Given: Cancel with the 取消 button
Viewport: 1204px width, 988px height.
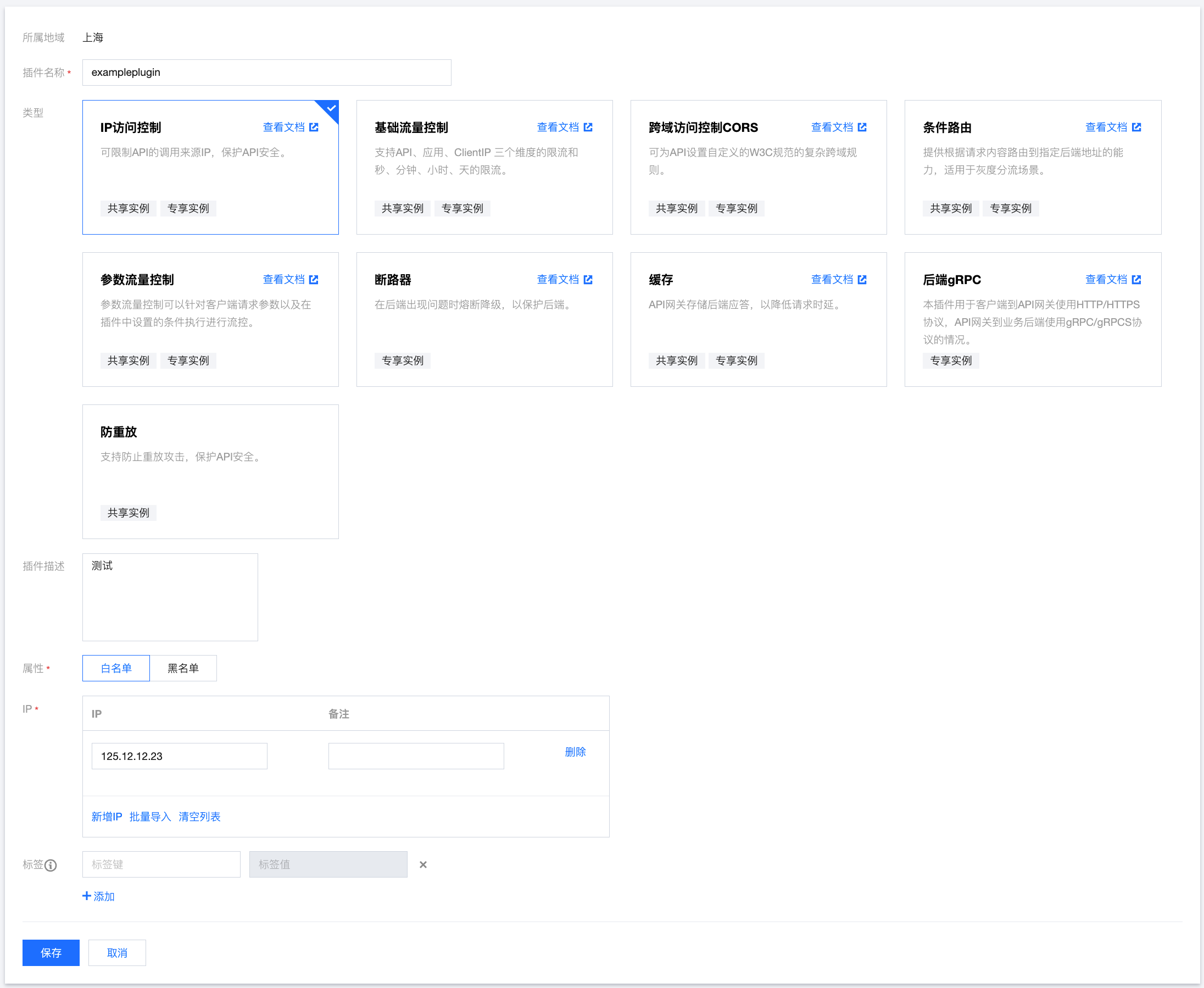Looking at the screenshot, I should pyautogui.click(x=117, y=953).
